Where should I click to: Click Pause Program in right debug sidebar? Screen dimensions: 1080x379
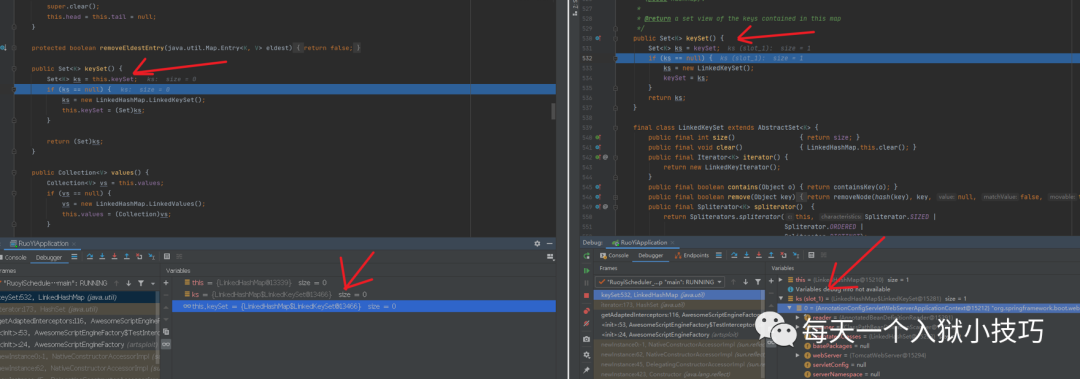(586, 283)
